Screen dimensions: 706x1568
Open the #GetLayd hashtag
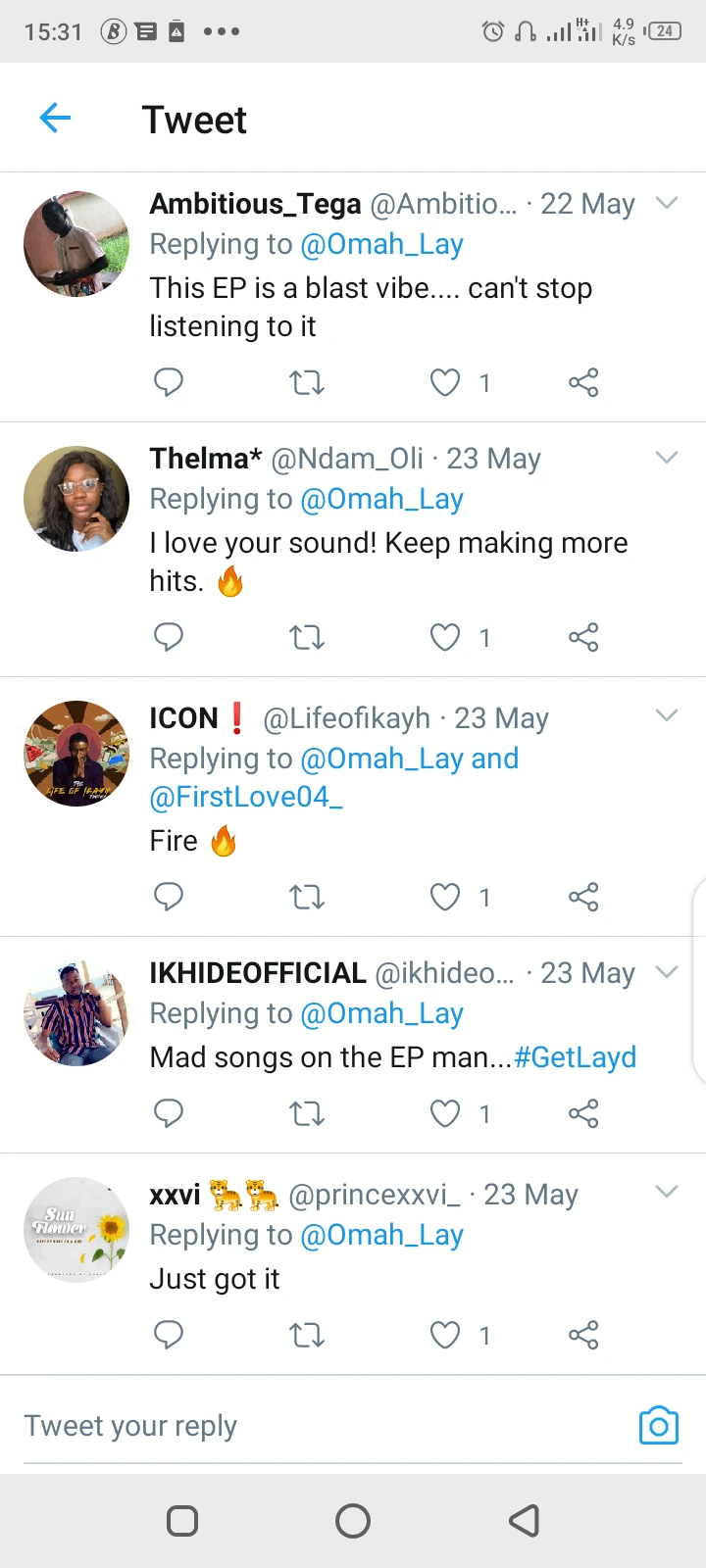(x=576, y=1057)
